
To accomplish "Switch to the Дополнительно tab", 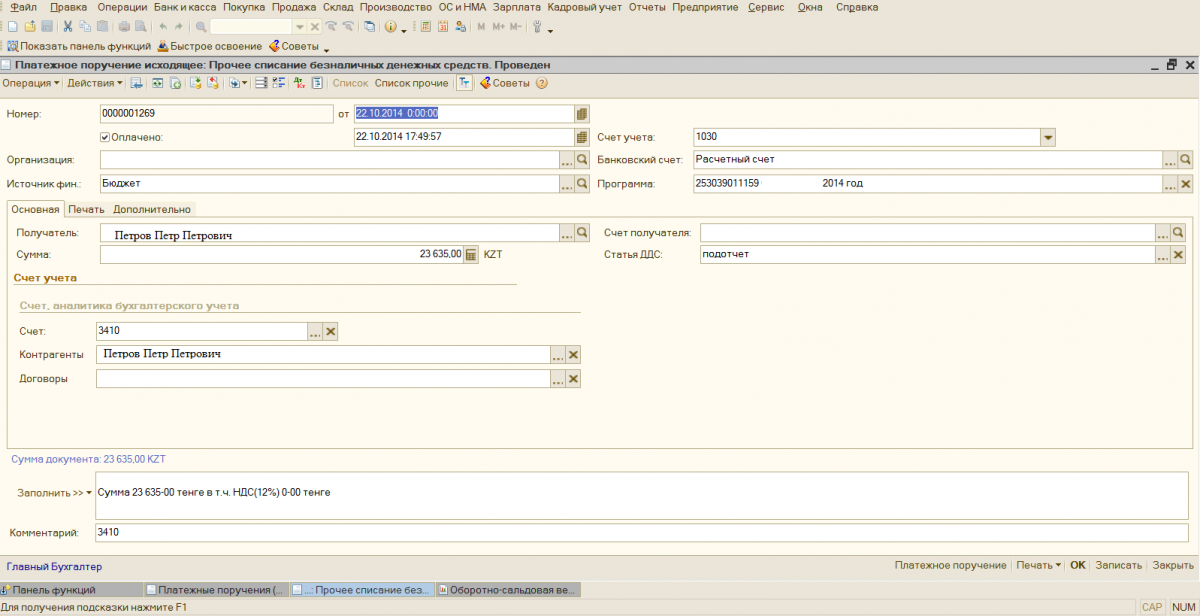I will [x=151, y=209].
